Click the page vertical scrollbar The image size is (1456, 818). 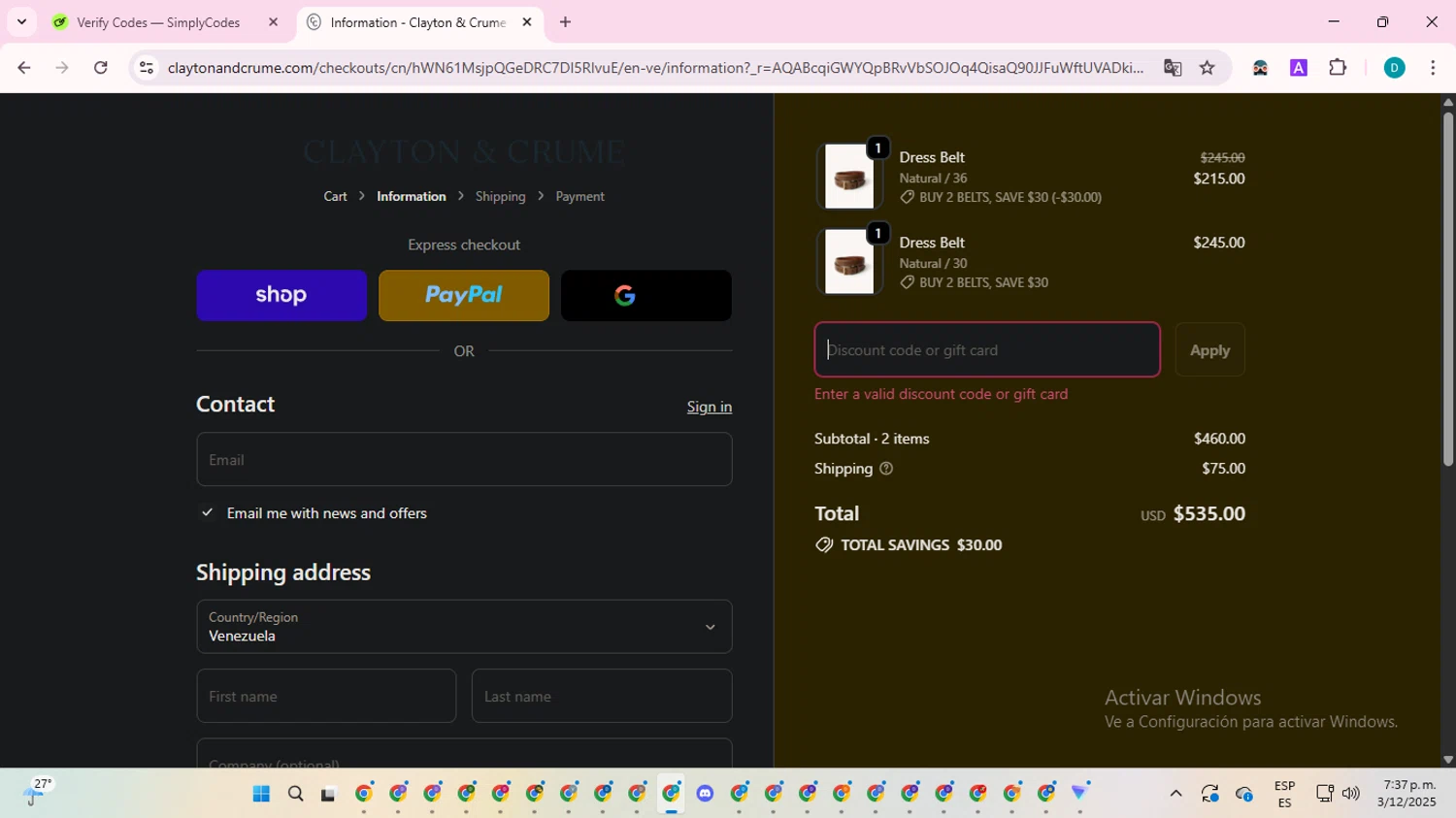[x=1448, y=291]
